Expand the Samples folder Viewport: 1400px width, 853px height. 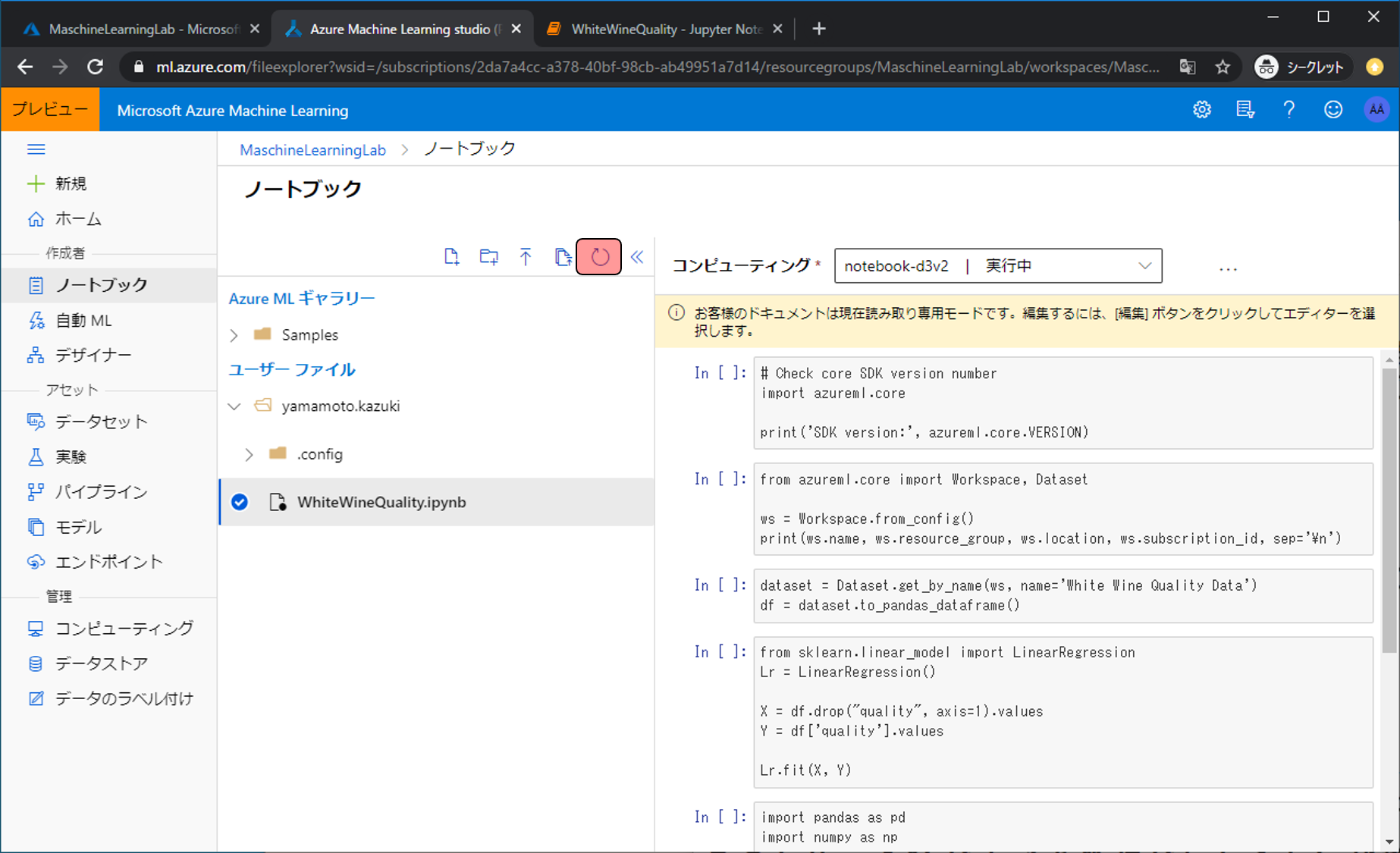coord(234,335)
